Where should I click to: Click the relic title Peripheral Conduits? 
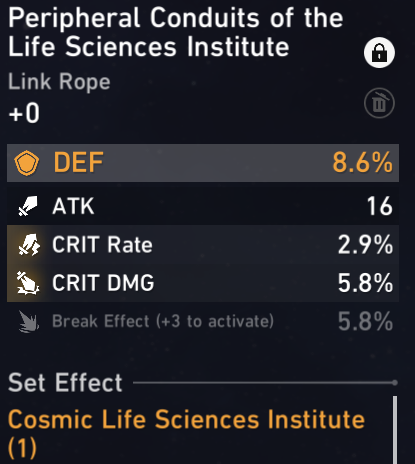point(175,32)
